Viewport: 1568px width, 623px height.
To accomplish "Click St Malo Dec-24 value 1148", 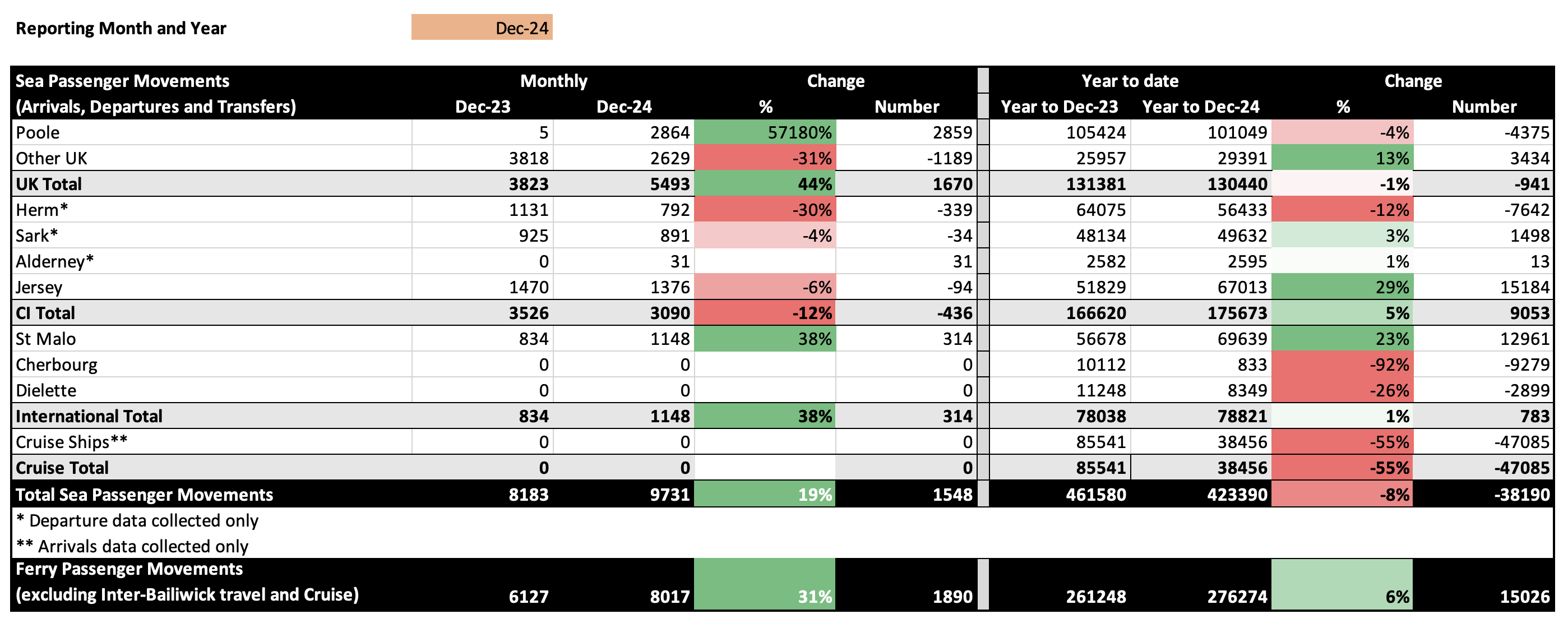I will point(669,339).
